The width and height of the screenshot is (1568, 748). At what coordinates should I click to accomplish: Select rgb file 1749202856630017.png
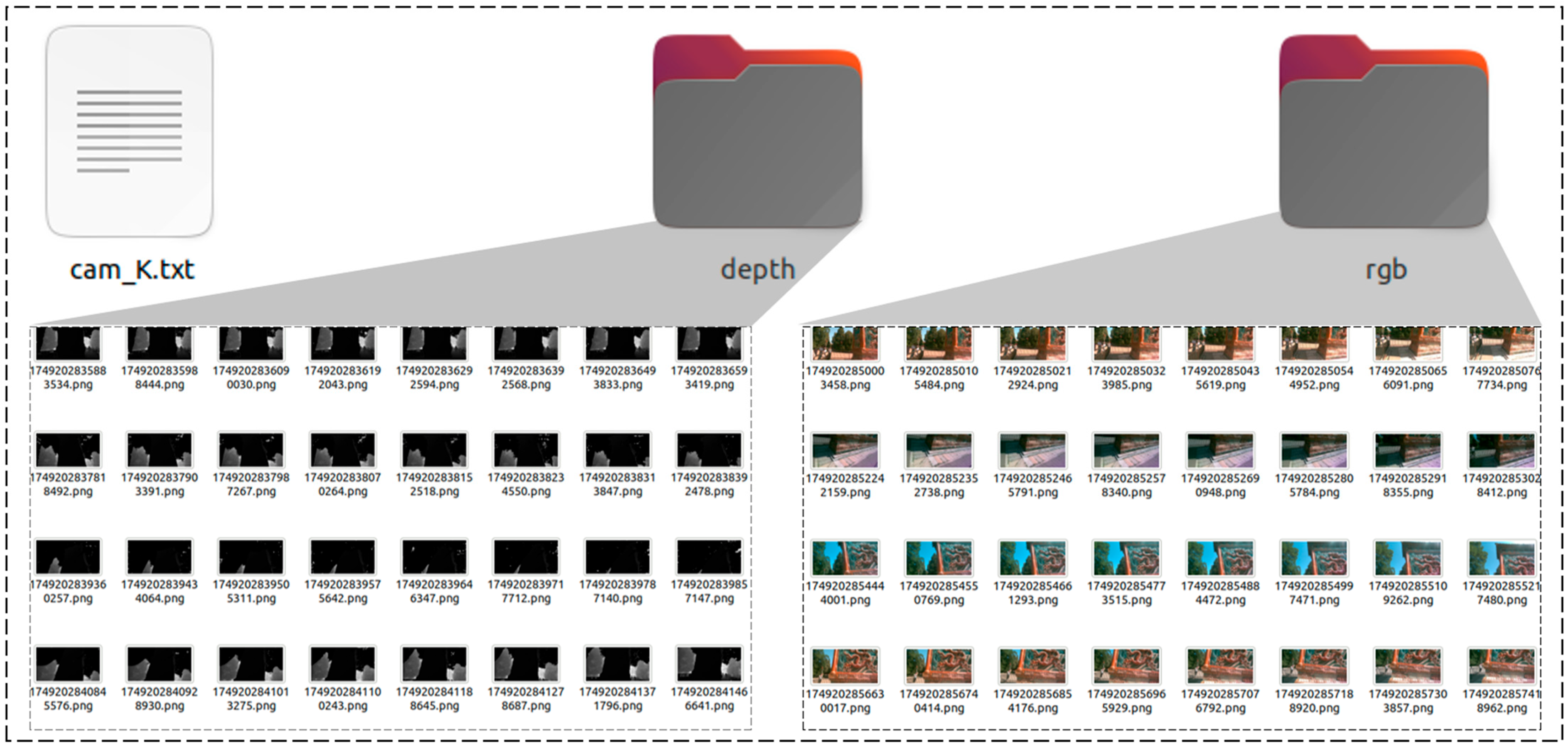[x=845, y=666]
